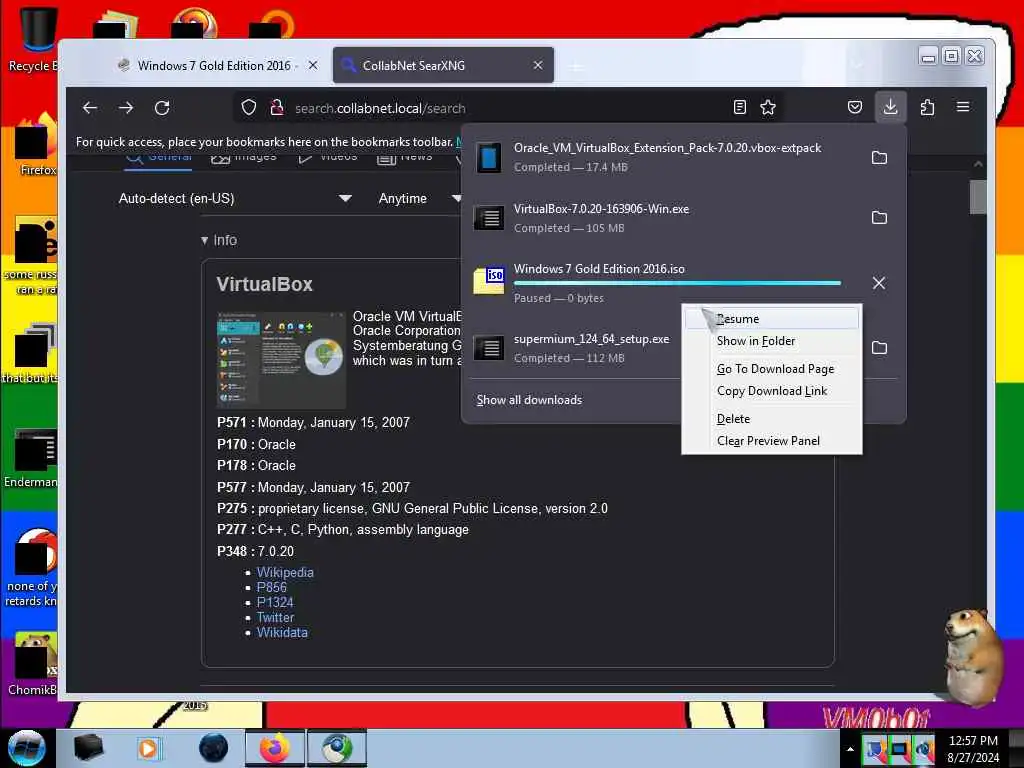The width and height of the screenshot is (1024, 768).
Task: Click the page vertical scrollbar thumb
Action: pyautogui.click(x=978, y=196)
